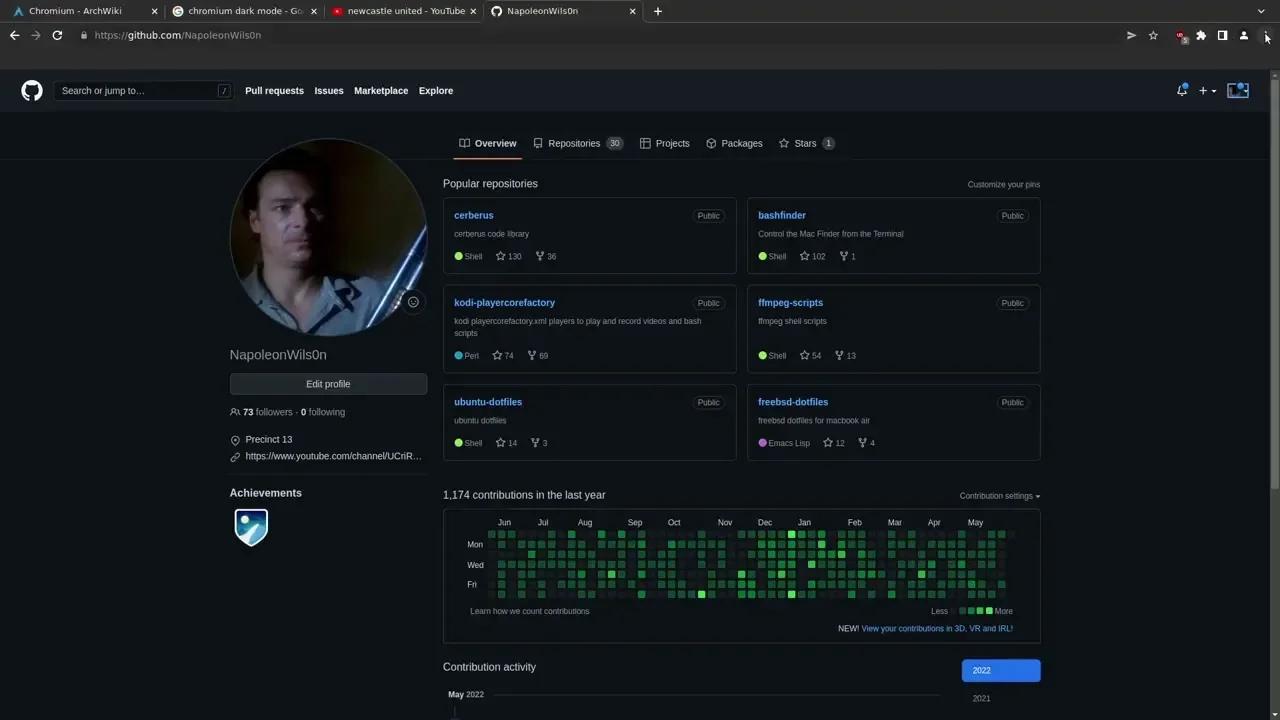The width and height of the screenshot is (1280, 720).
Task: Open Marketplace in header
Action: click(x=381, y=91)
